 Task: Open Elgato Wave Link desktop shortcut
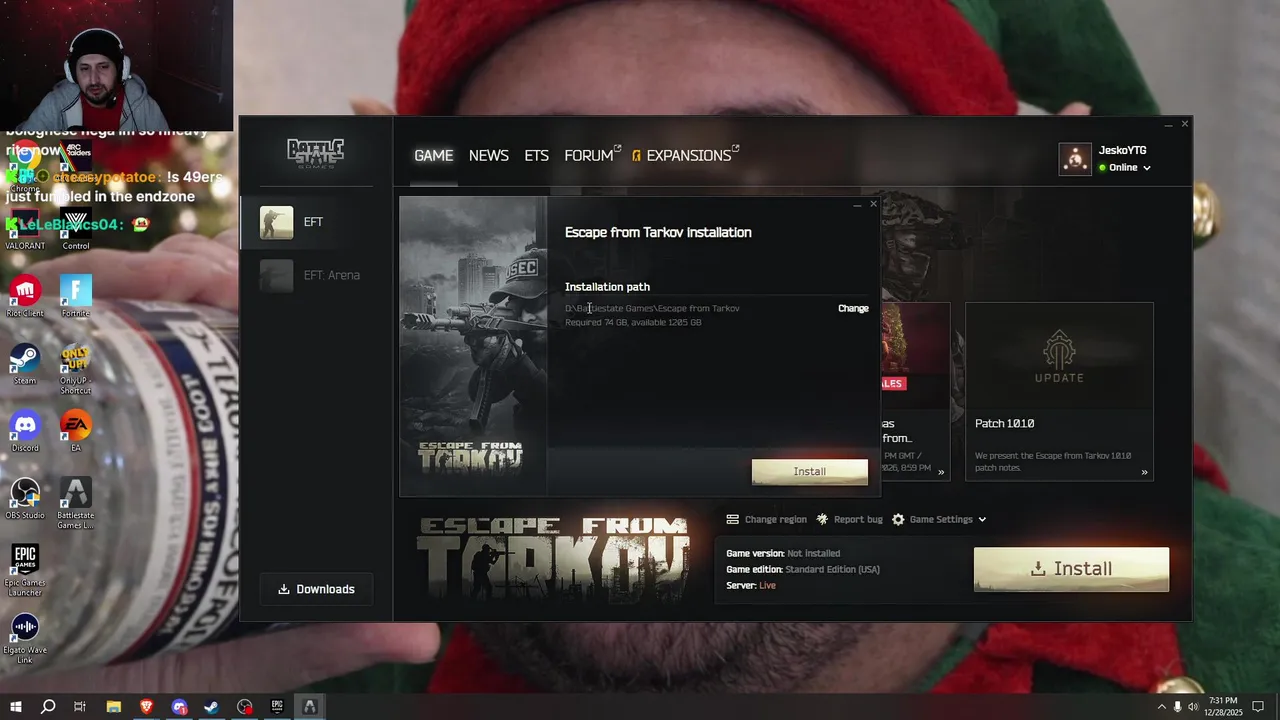pos(25,638)
